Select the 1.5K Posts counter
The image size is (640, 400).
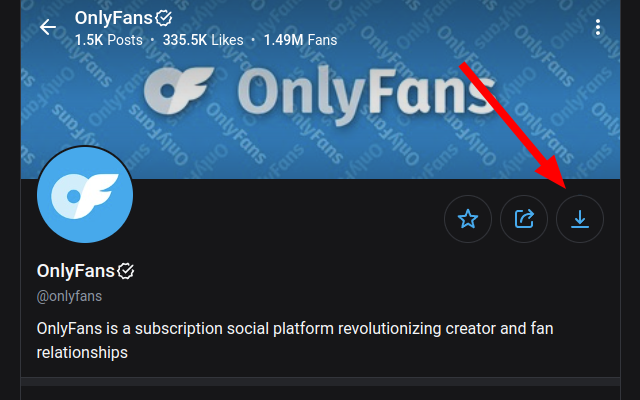109,40
